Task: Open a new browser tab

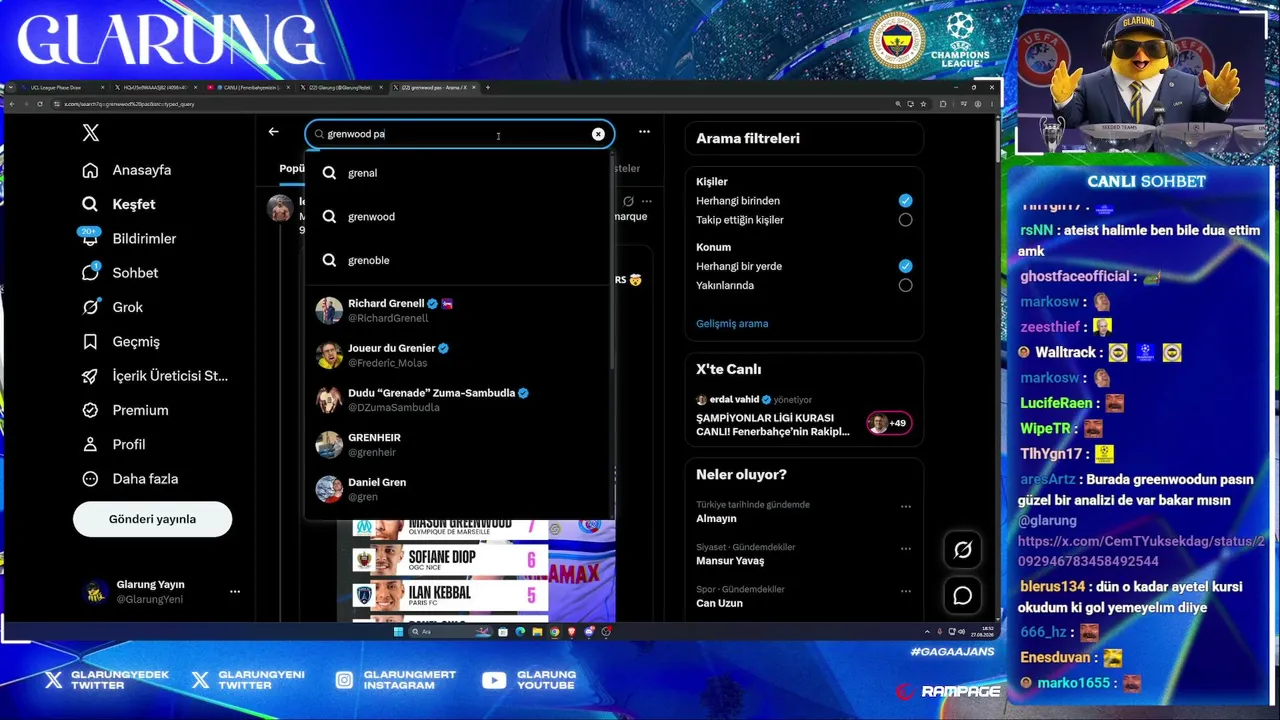Action: pyautogui.click(x=488, y=88)
